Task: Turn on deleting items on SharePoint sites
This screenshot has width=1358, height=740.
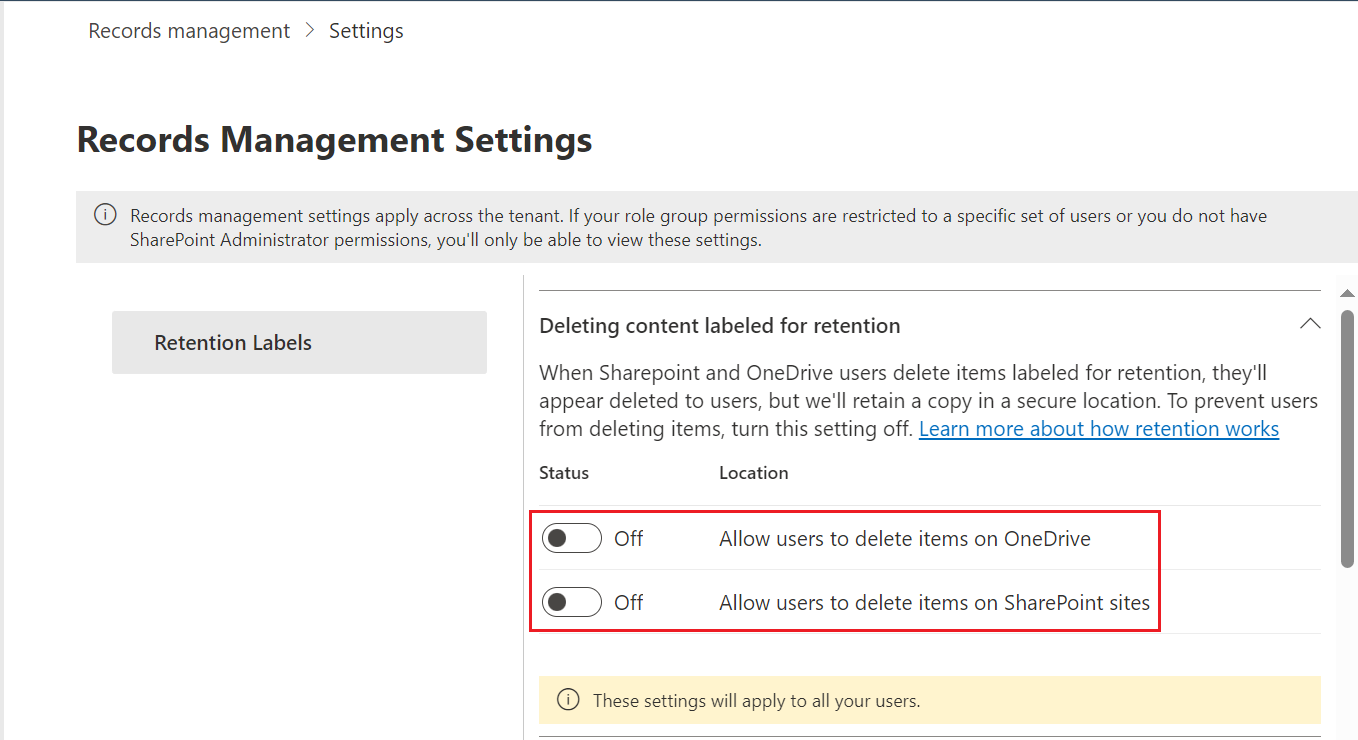Action: click(571, 602)
